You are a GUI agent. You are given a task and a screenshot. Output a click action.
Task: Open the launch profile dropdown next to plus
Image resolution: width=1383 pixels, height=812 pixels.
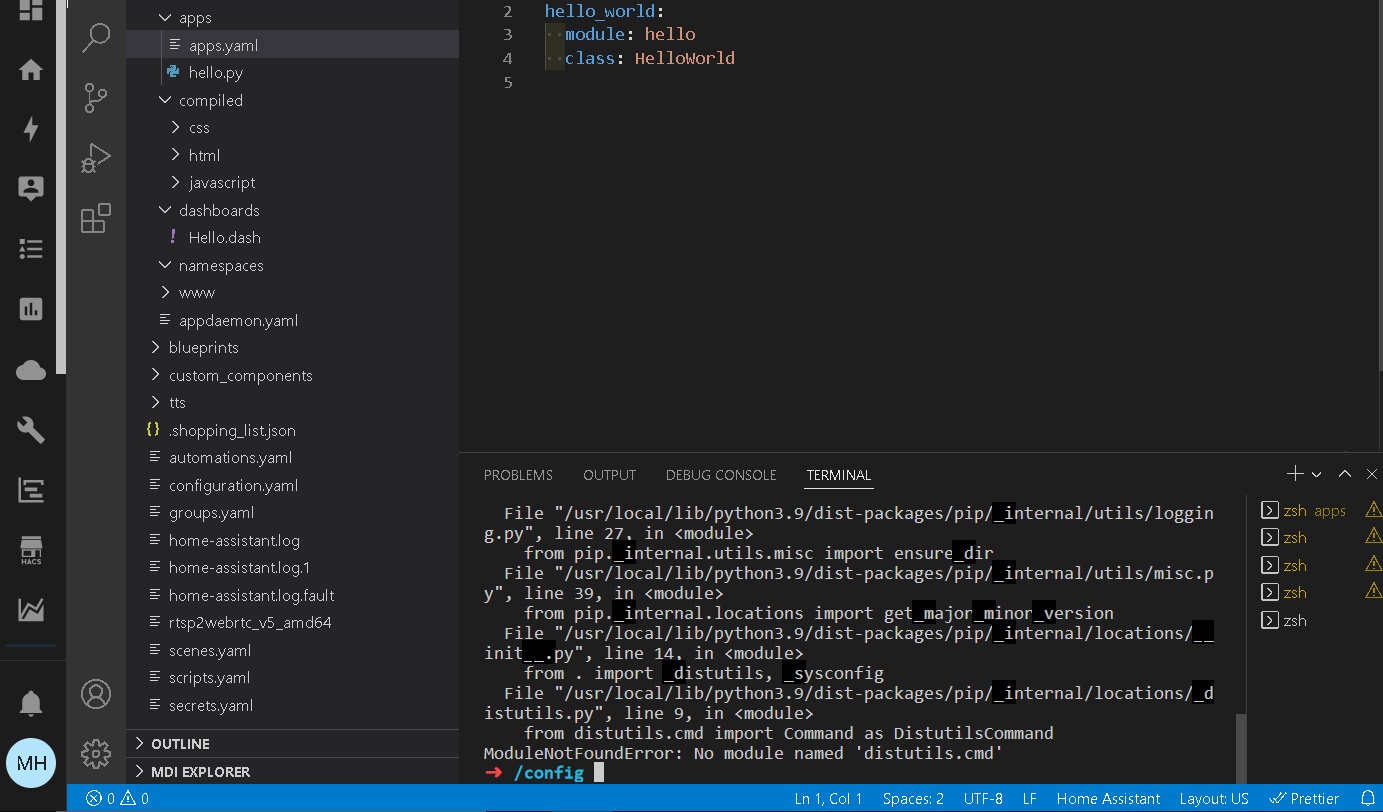point(1316,474)
